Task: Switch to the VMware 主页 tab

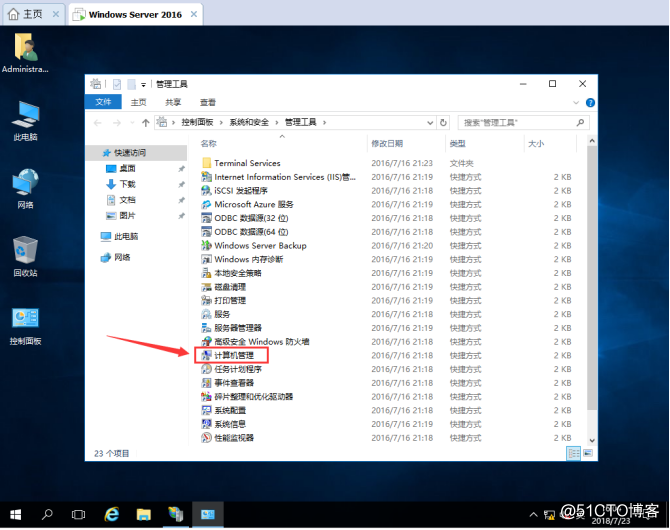Action: tap(33, 14)
